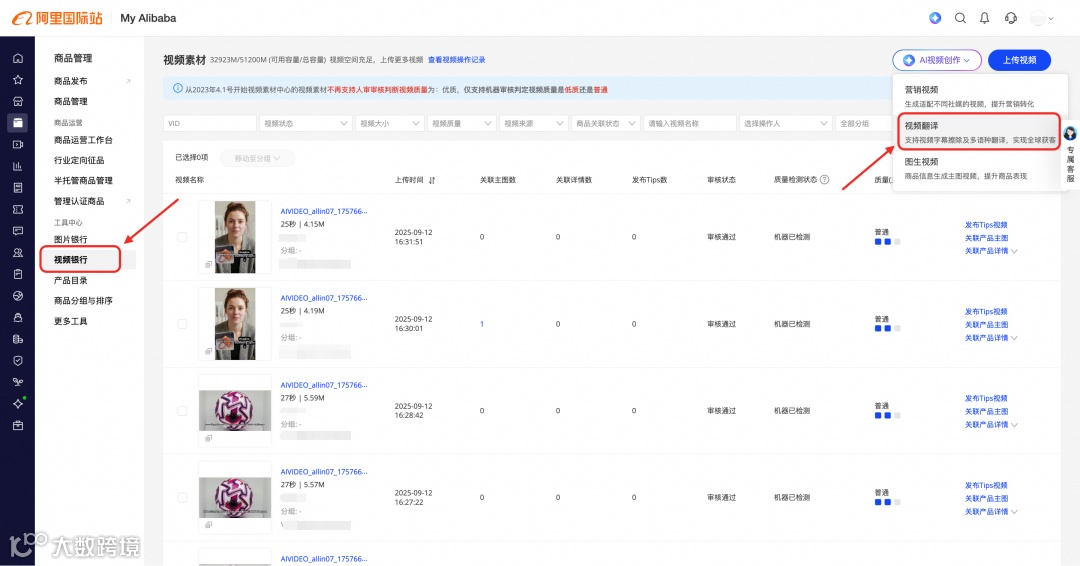Image resolution: width=1080 pixels, height=566 pixels.
Task: Click the 上传视频 upload button
Action: [1019, 60]
